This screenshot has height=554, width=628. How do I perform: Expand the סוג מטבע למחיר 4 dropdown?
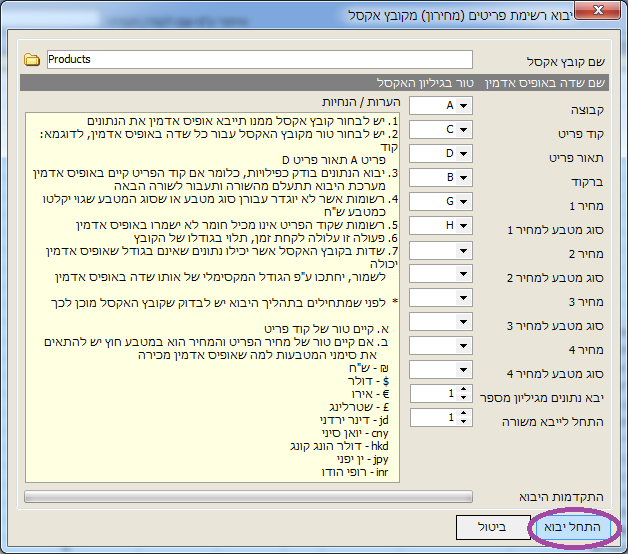click(x=464, y=369)
